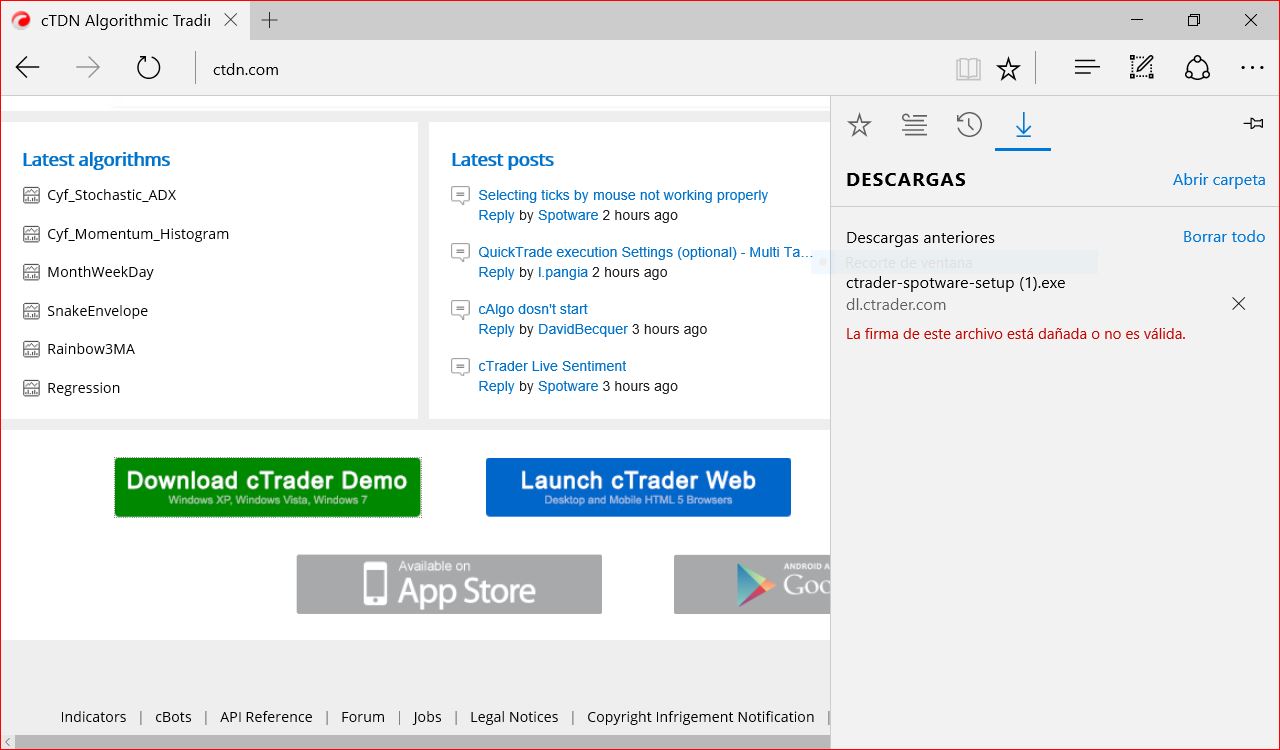Select the Downloads tab in Hub panel
This screenshot has height=750, width=1280.
coord(1023,125)
